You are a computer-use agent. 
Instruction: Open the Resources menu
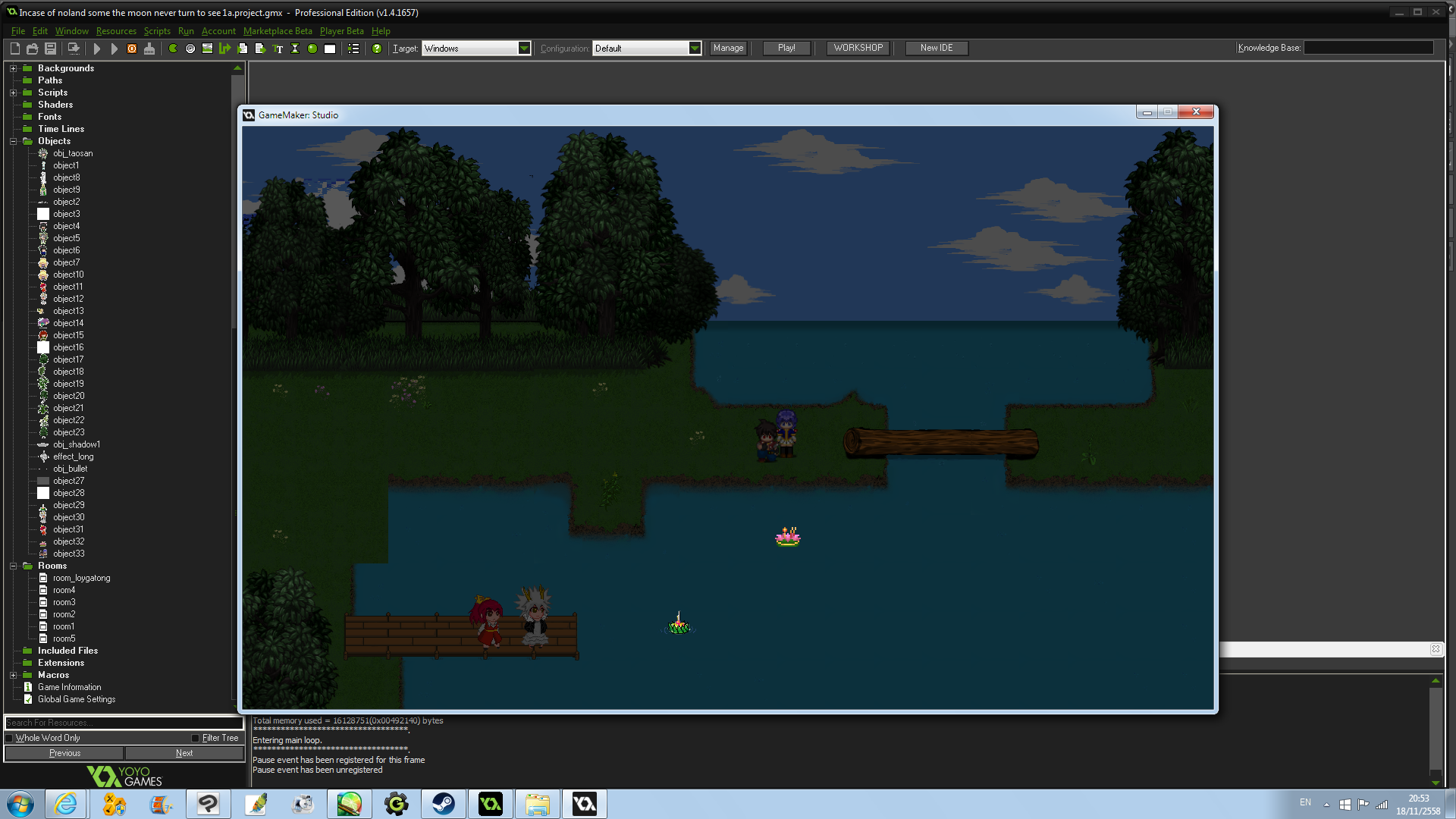tap(116, 31)
